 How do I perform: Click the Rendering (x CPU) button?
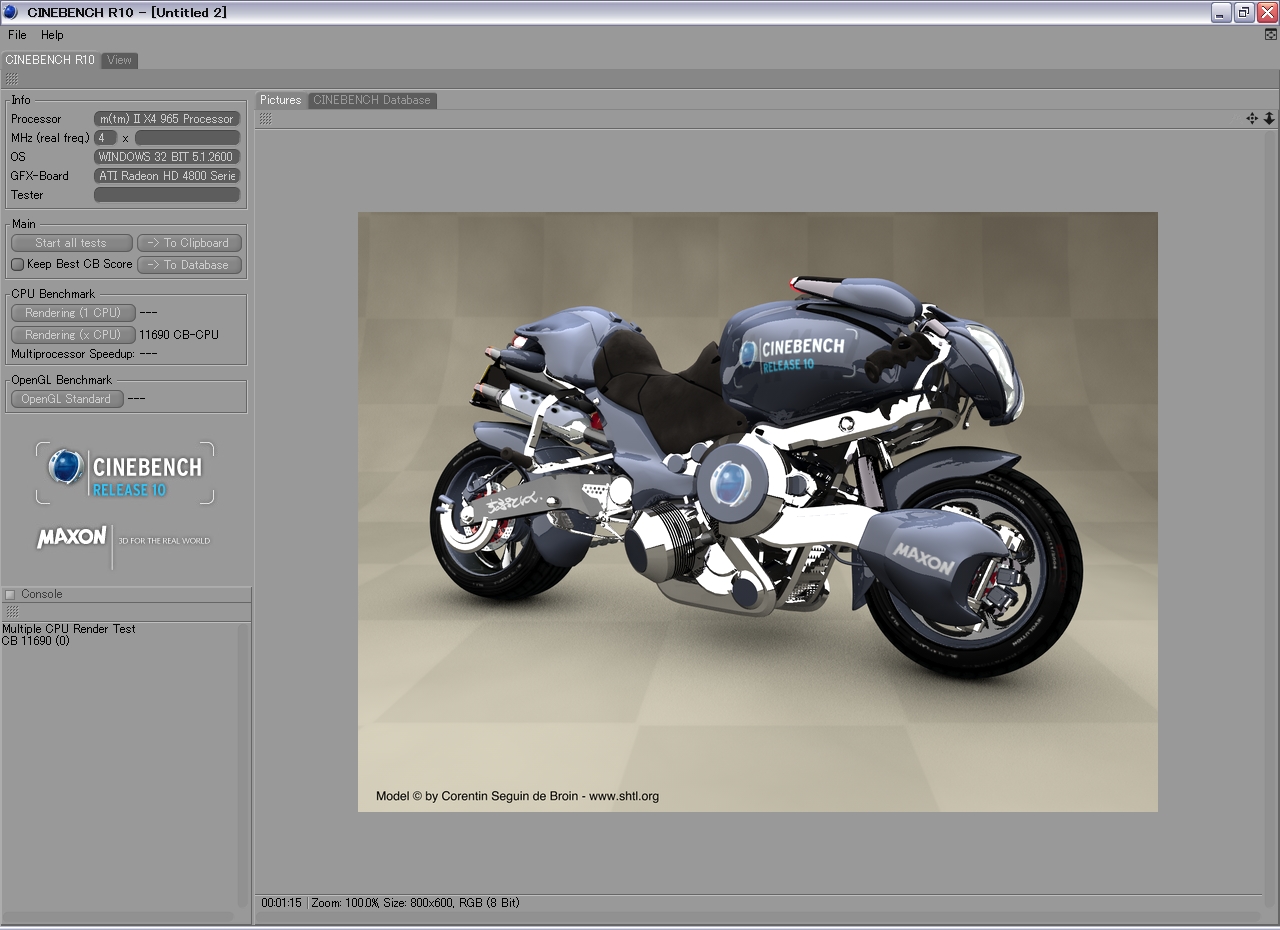click(x=73, y=335)
